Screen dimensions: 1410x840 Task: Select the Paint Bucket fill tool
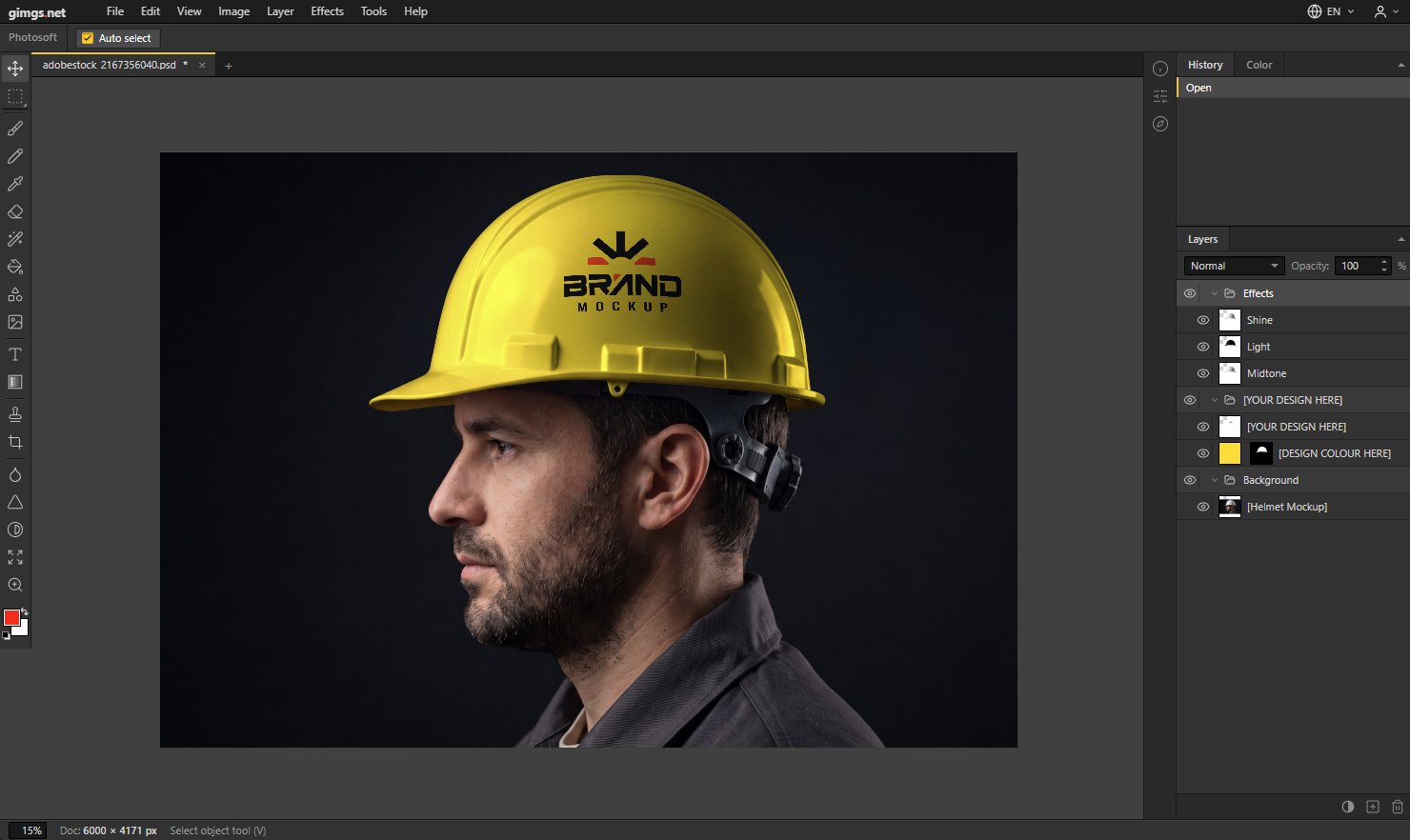(x=15, y=267)
